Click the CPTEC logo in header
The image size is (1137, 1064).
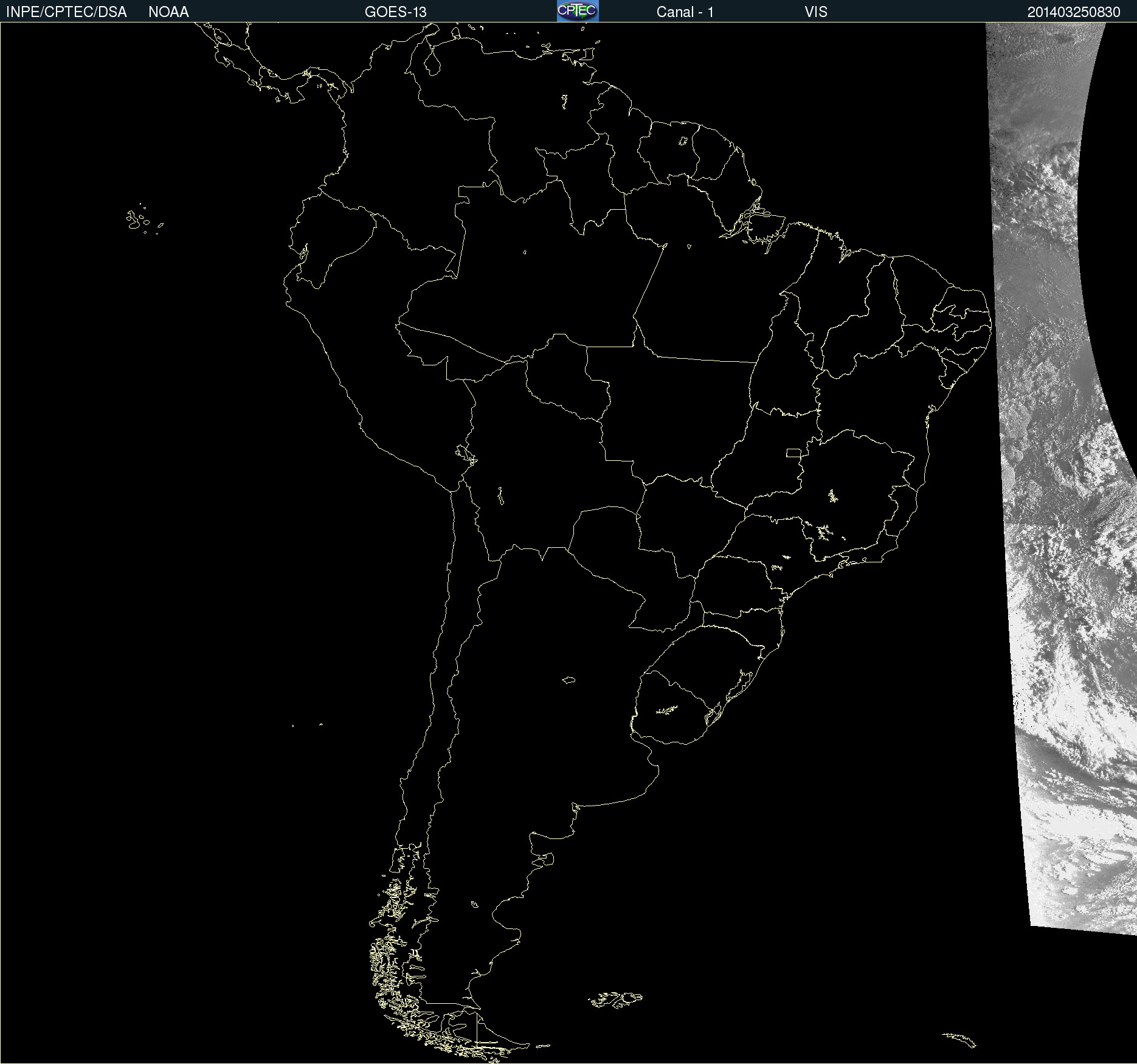(x=578, y=11)
